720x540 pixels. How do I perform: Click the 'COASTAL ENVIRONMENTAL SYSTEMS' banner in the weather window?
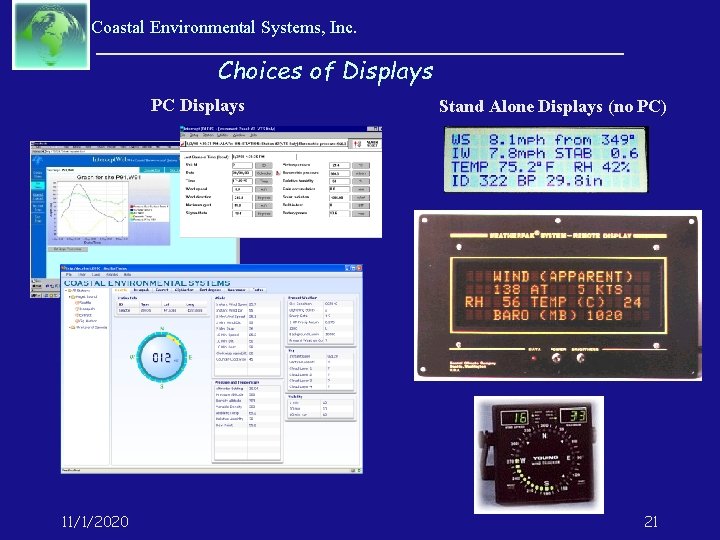[147, 283]
